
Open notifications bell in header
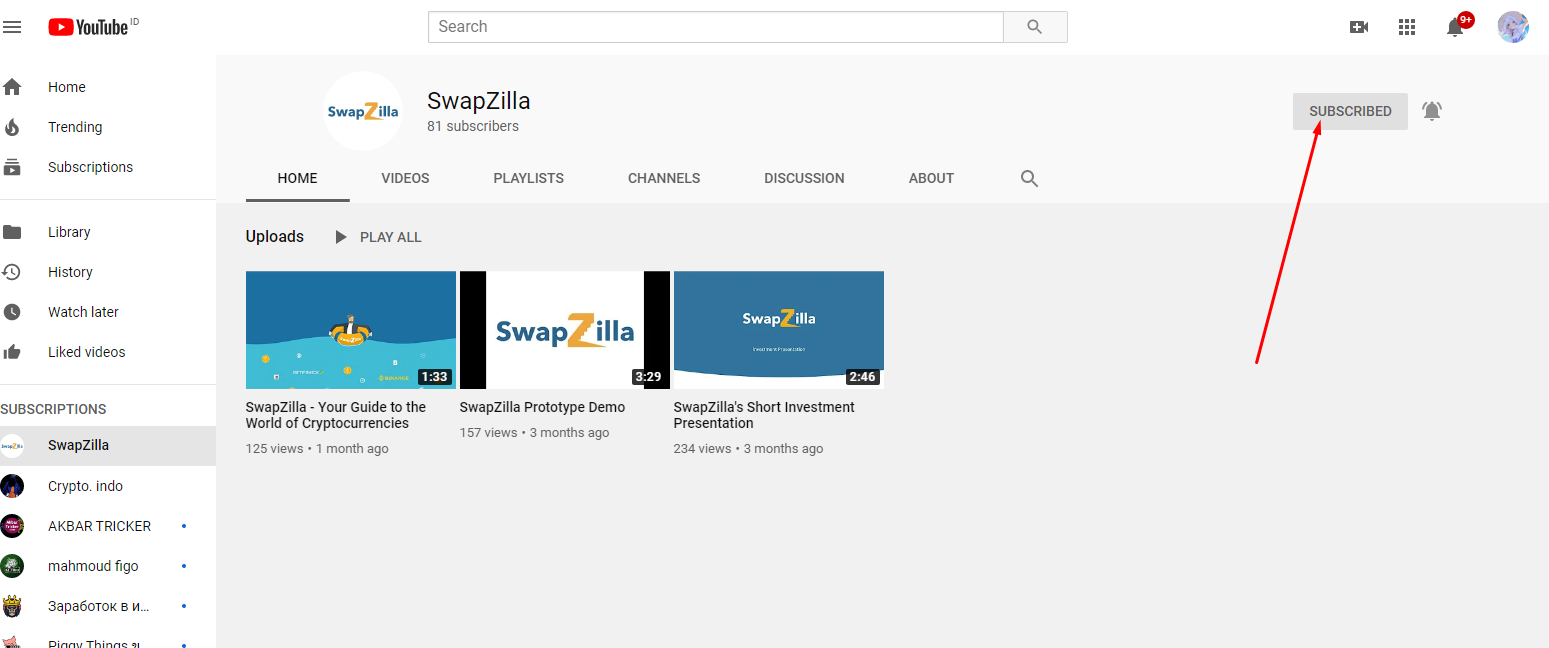pos(1456,27)
